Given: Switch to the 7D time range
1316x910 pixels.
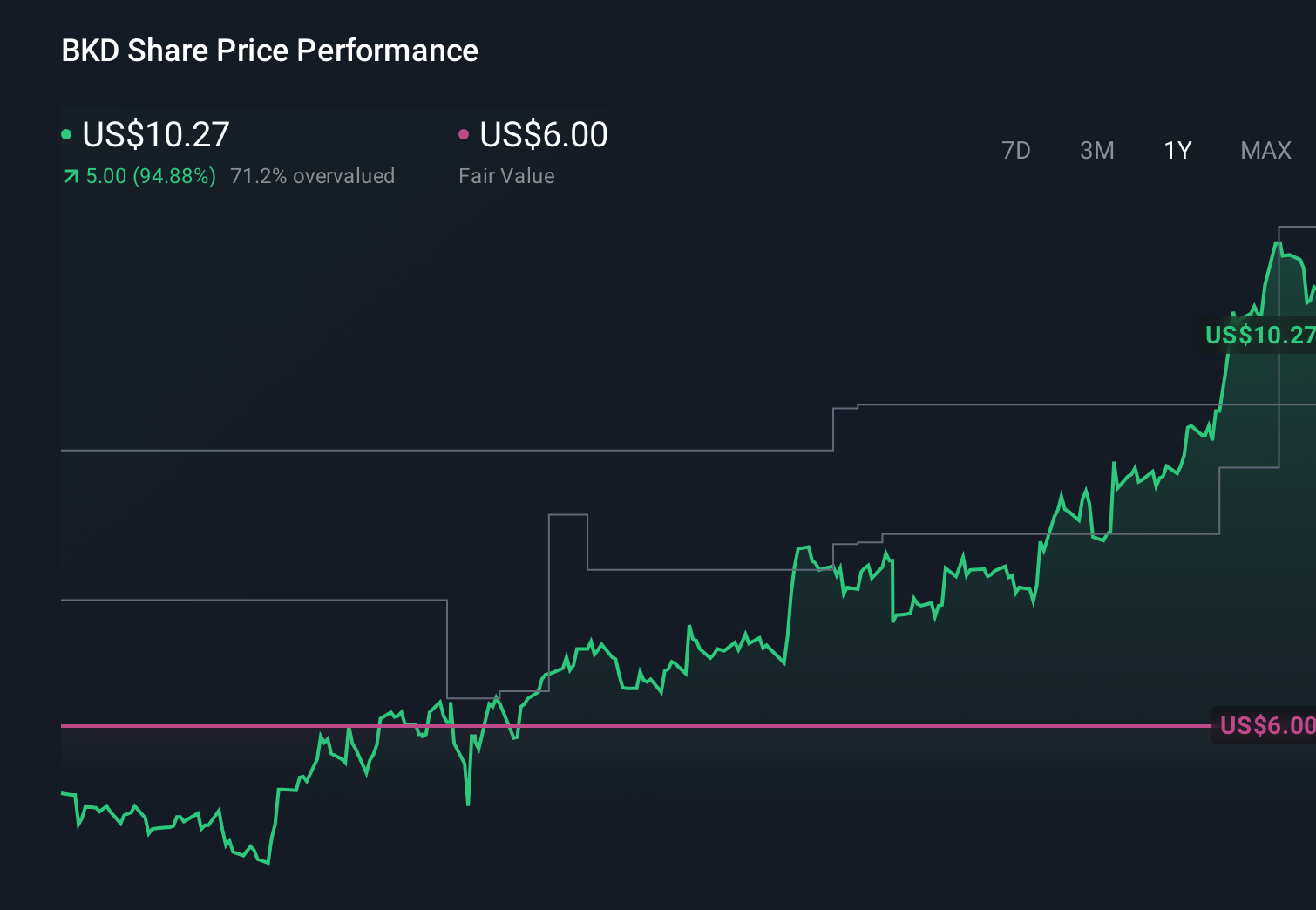Looking at the screenshot, I should pyautogui.click(x=1016, y=150).
